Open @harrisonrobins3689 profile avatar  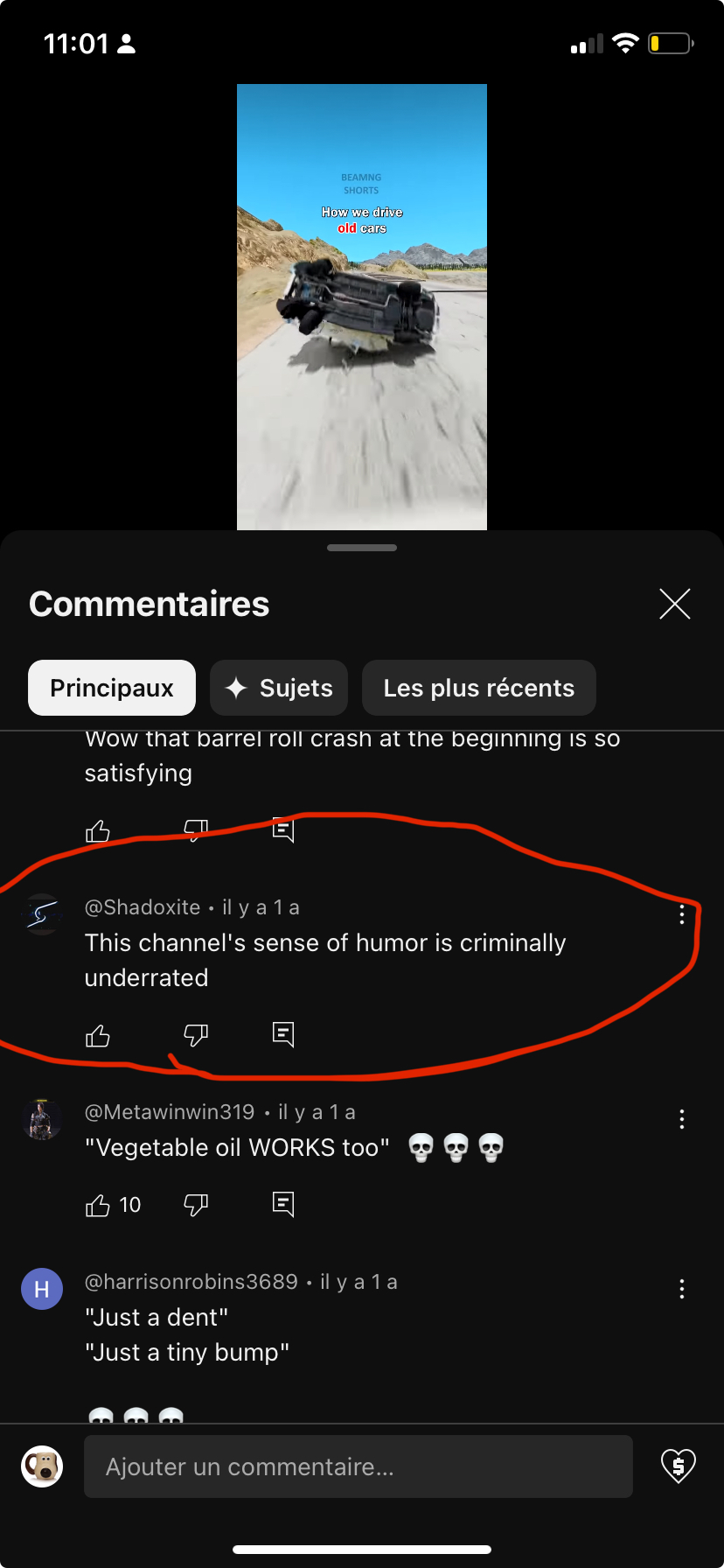(42, 1289)
